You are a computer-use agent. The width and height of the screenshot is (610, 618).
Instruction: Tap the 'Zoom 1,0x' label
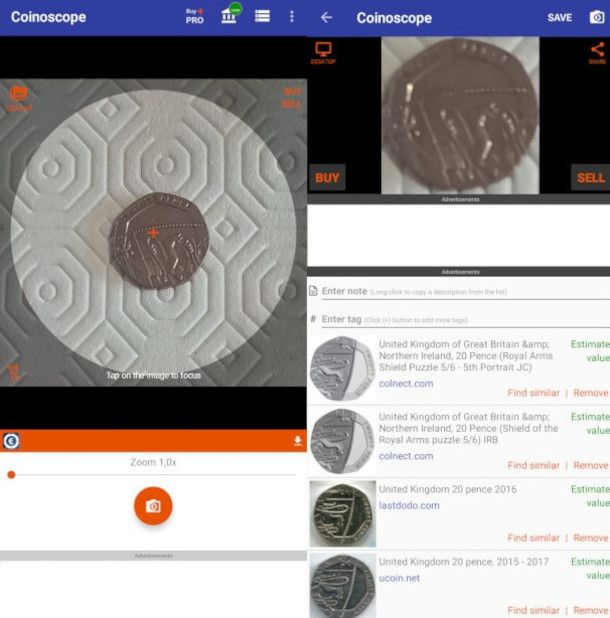tap(153, 462)
